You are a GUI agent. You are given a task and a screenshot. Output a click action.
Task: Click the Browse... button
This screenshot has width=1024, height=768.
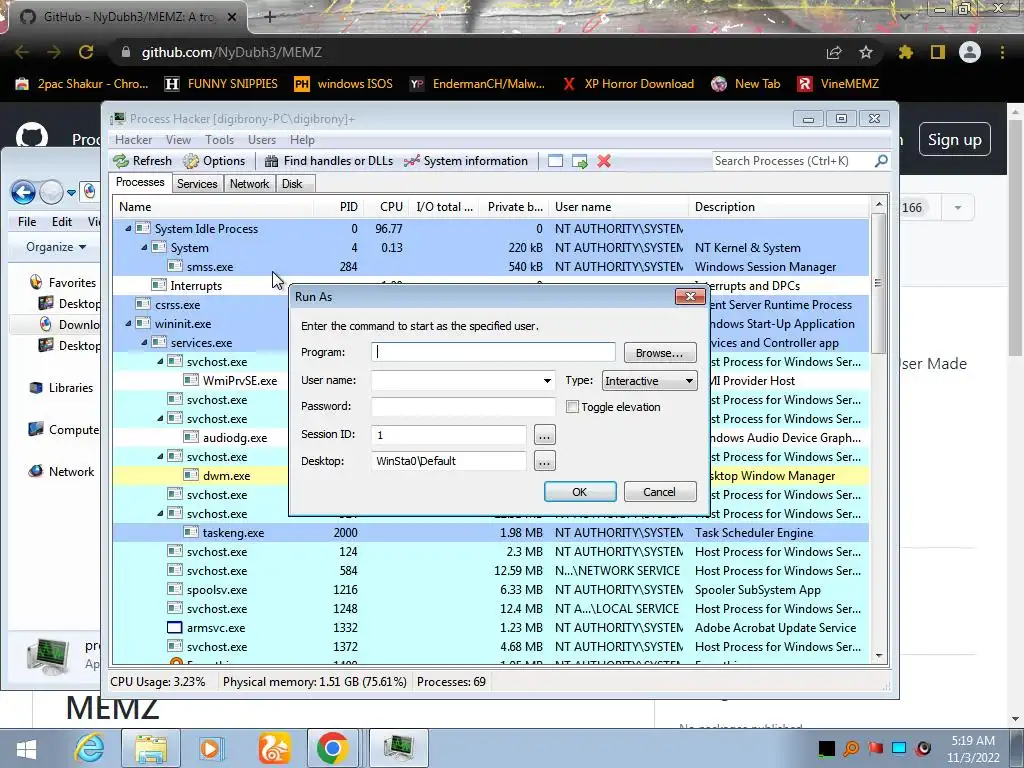pos(660,353)
